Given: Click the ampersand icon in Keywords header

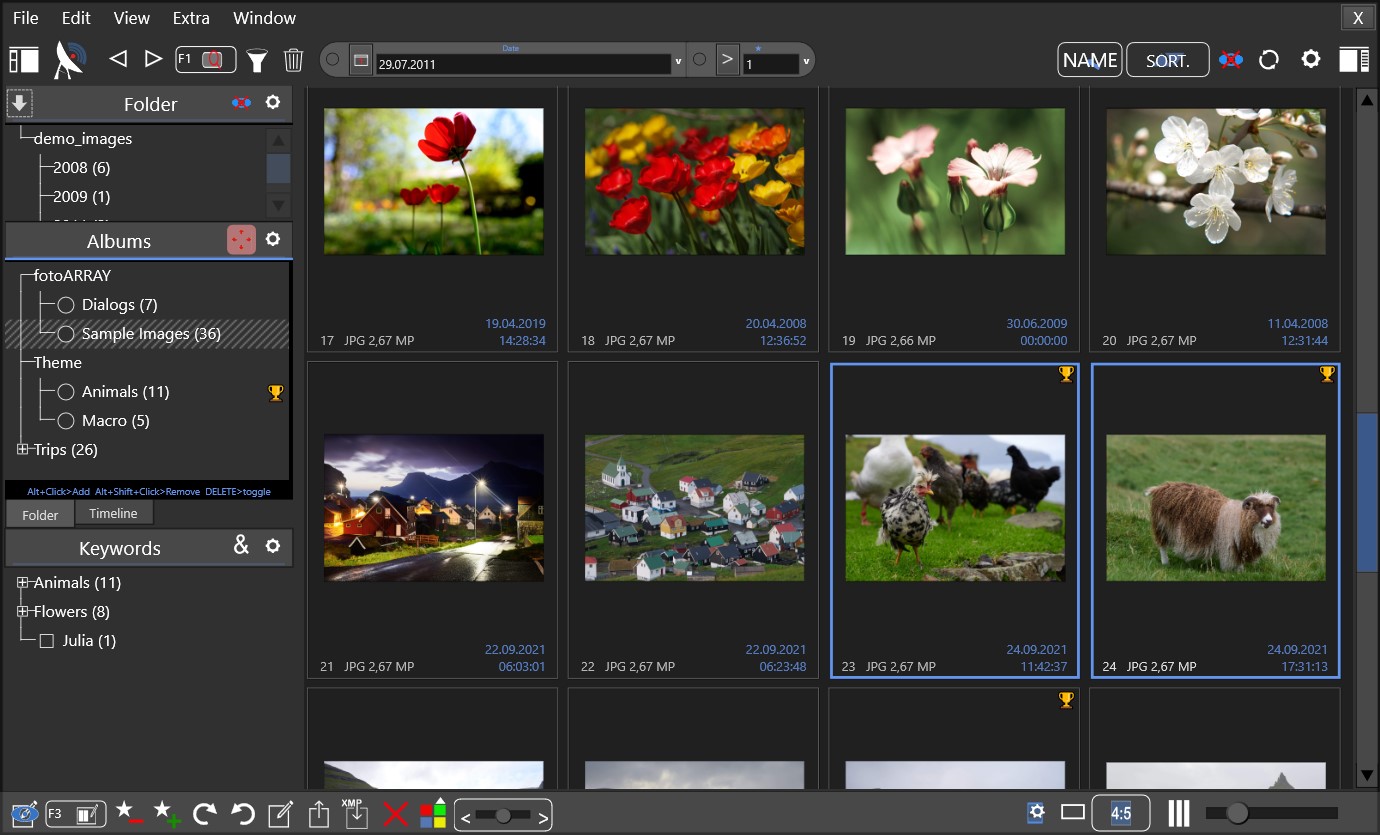Looking at the screenshot, I should (x=241, y=545).
